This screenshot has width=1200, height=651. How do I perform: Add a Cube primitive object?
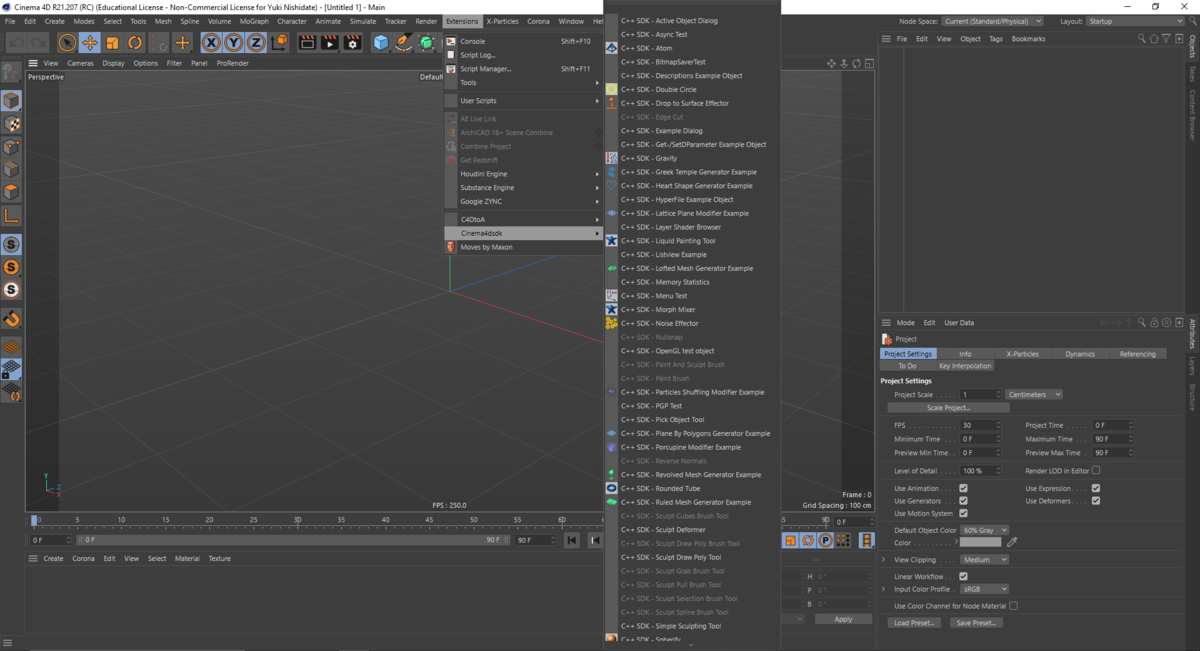point(381,42)
